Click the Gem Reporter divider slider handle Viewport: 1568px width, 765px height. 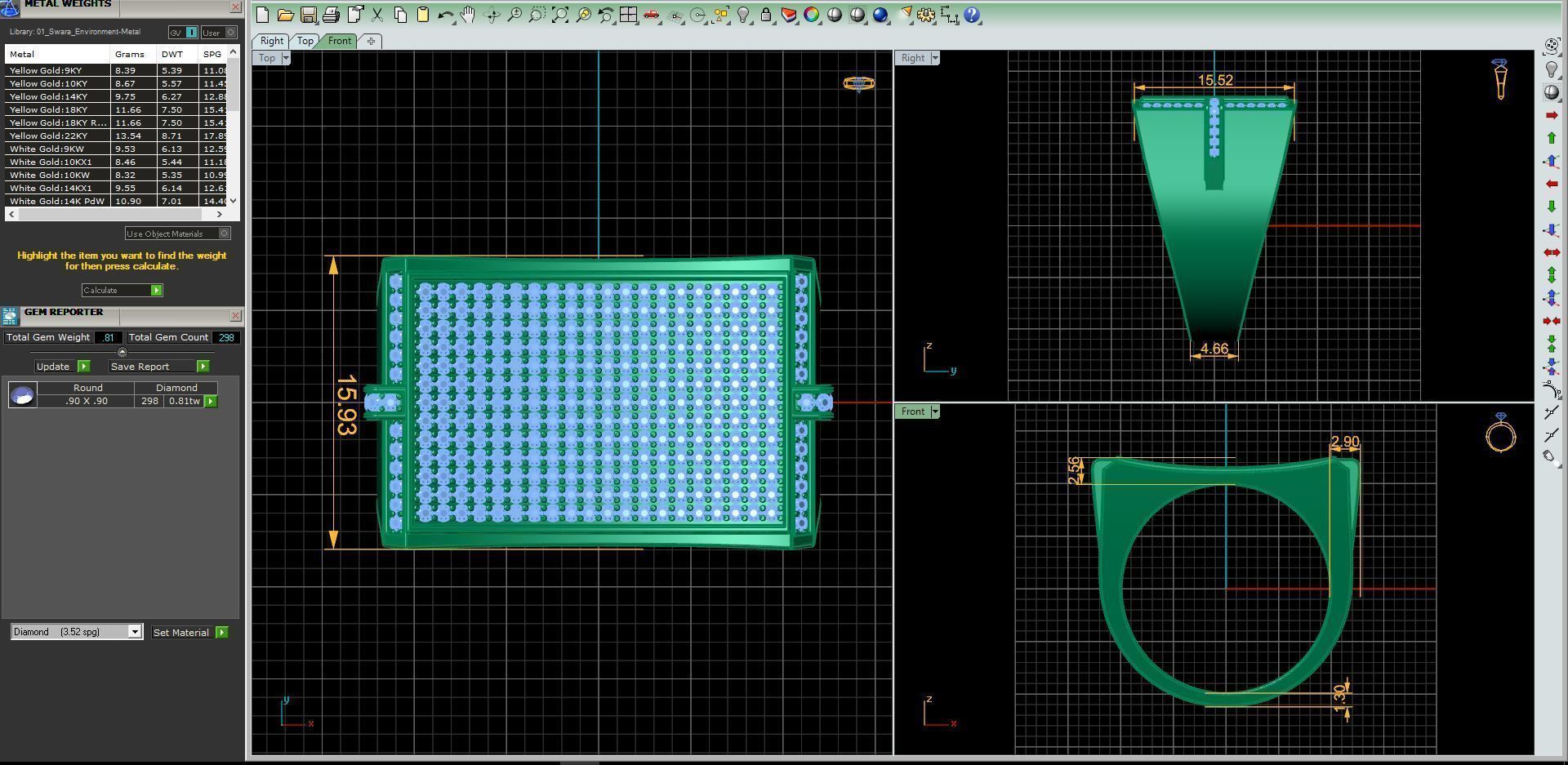click(122, 353)
